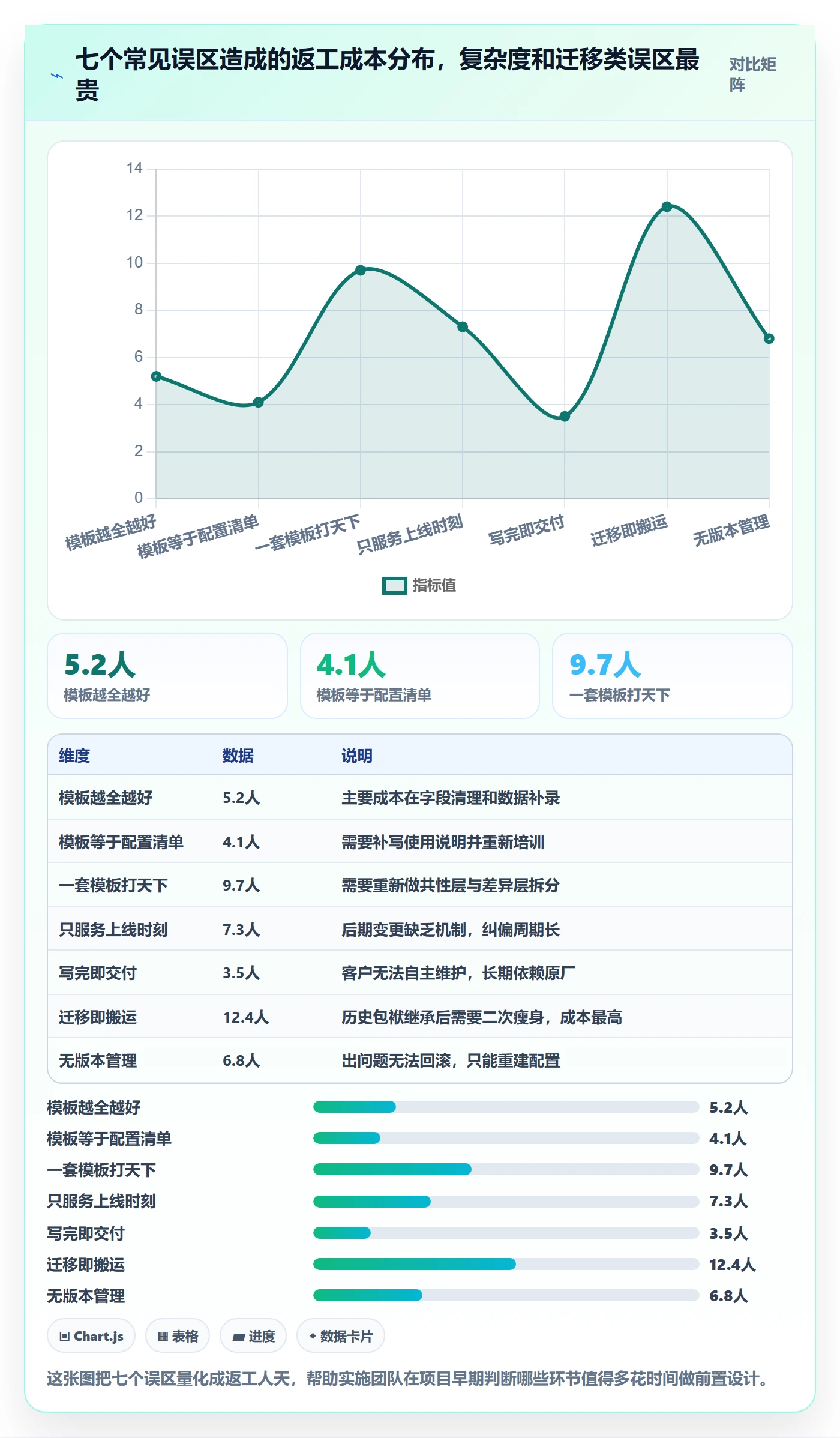Click the footer summary sentence

click(x=408, y=1379)
